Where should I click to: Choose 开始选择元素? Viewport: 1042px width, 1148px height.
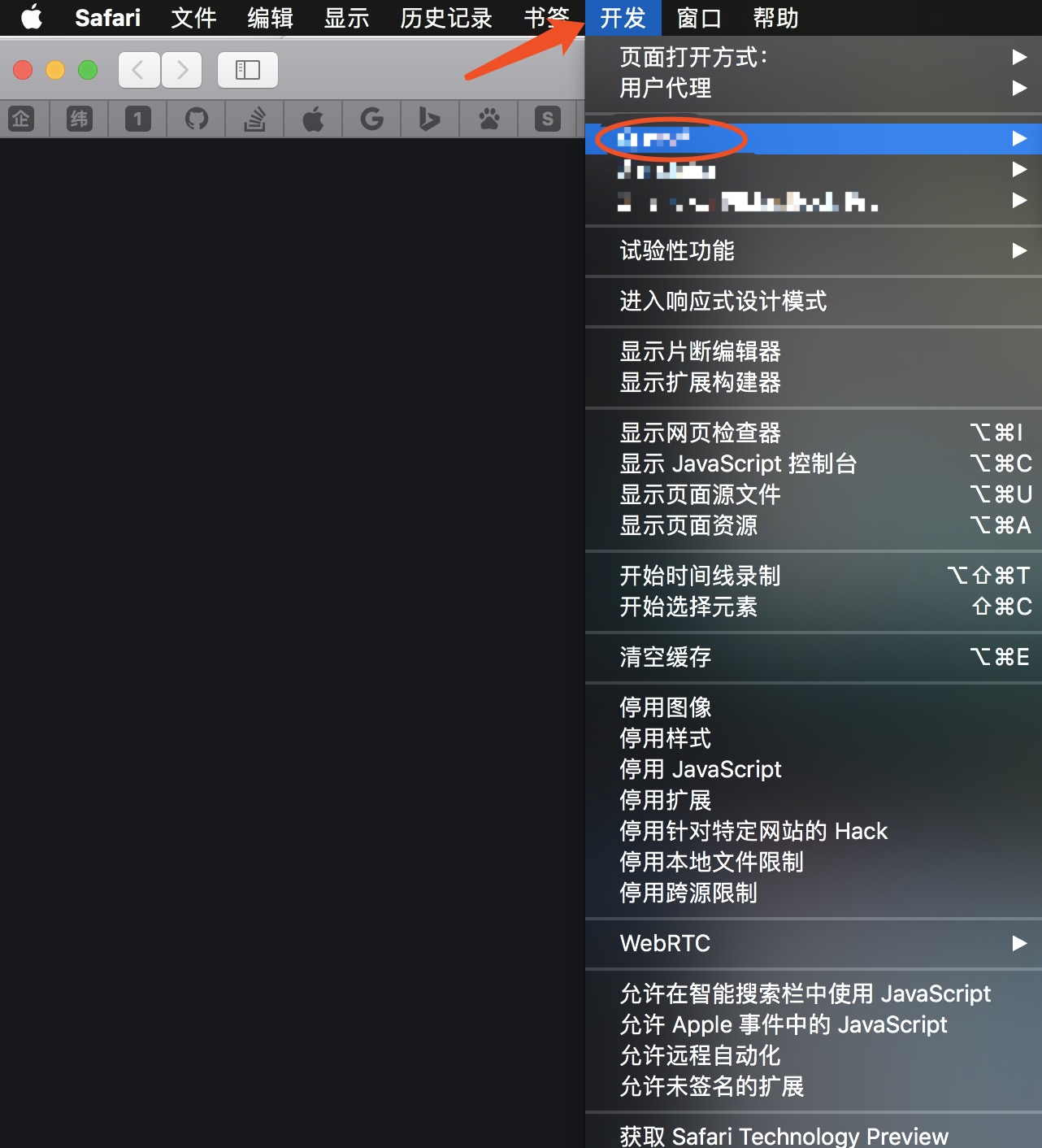pos(814,607)
